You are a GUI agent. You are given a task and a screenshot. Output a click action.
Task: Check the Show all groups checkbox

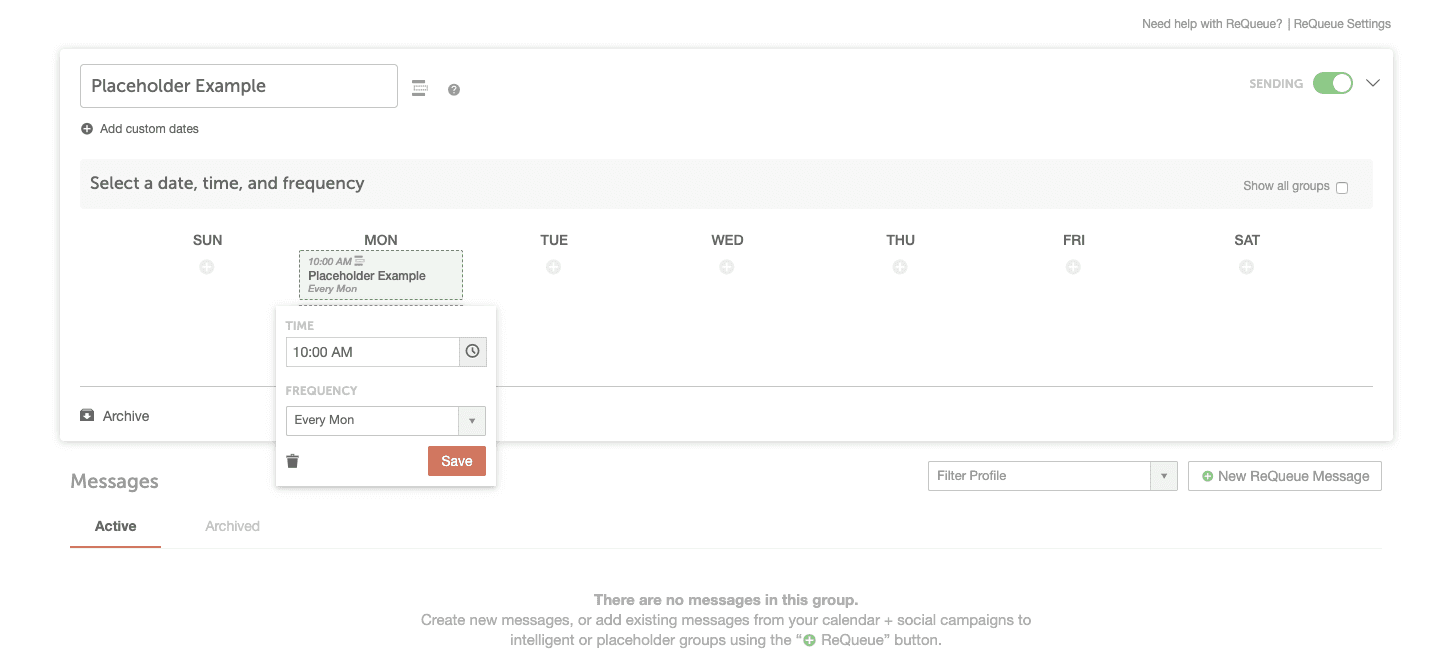1342,187
